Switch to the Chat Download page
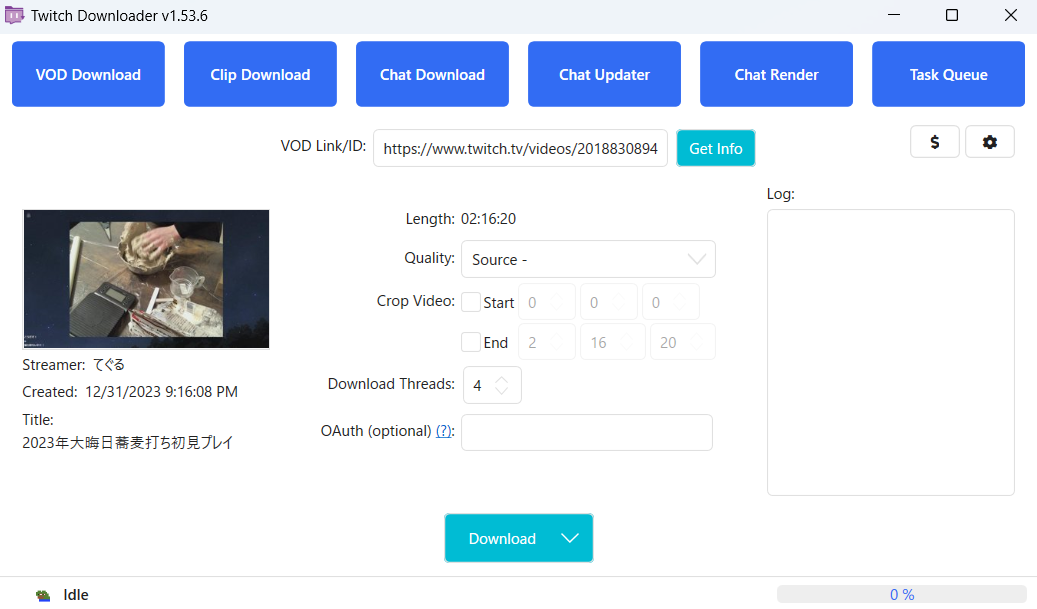This screenshot has width=1037, height=609. (x=432, y=74)
